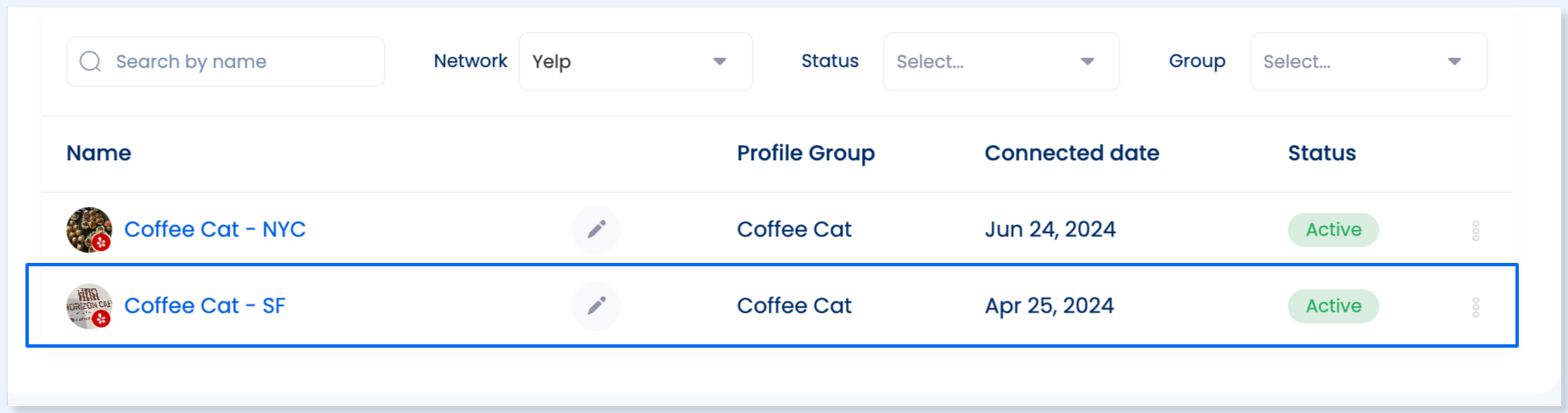Click the Connected date column header

pos(1072,153)
